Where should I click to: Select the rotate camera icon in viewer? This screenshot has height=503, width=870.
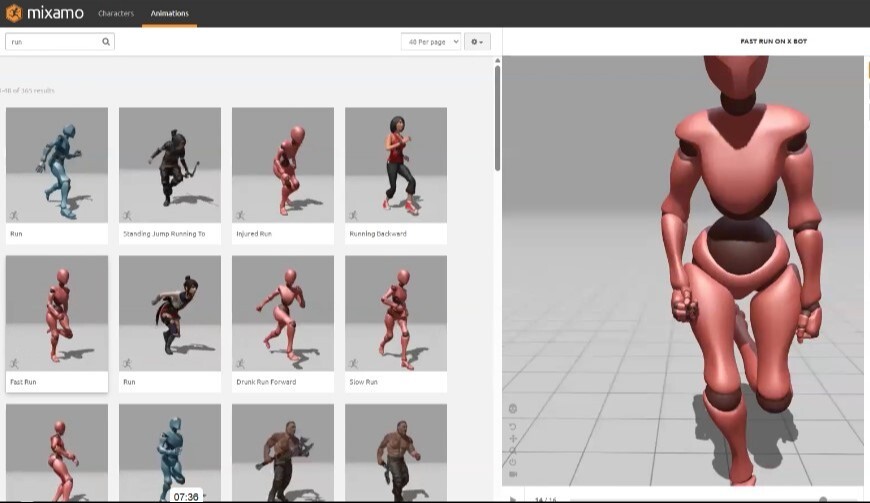pyautogui.click(x=513, y=426)
